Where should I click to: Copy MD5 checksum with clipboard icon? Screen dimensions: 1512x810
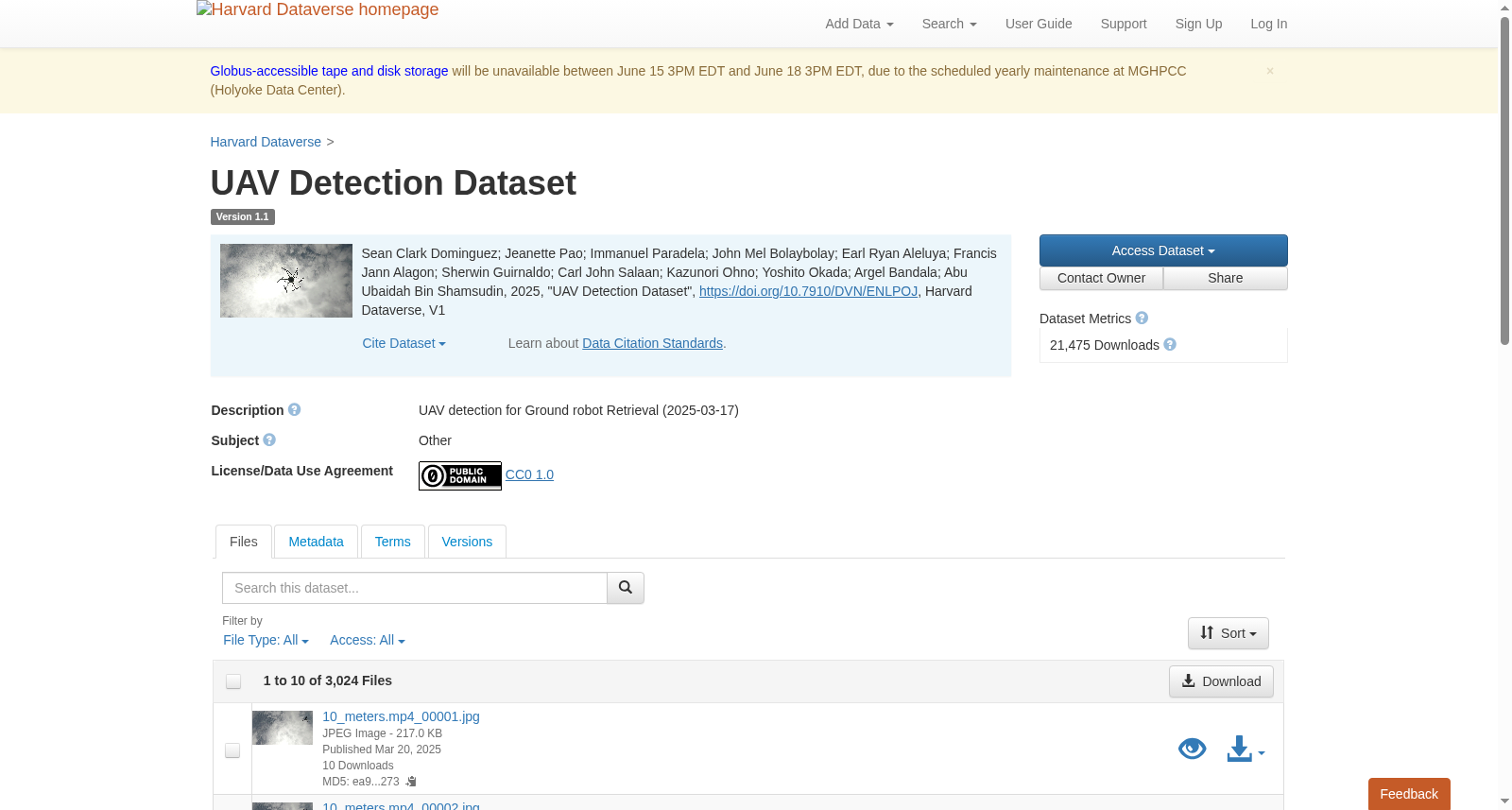(411, 782)
